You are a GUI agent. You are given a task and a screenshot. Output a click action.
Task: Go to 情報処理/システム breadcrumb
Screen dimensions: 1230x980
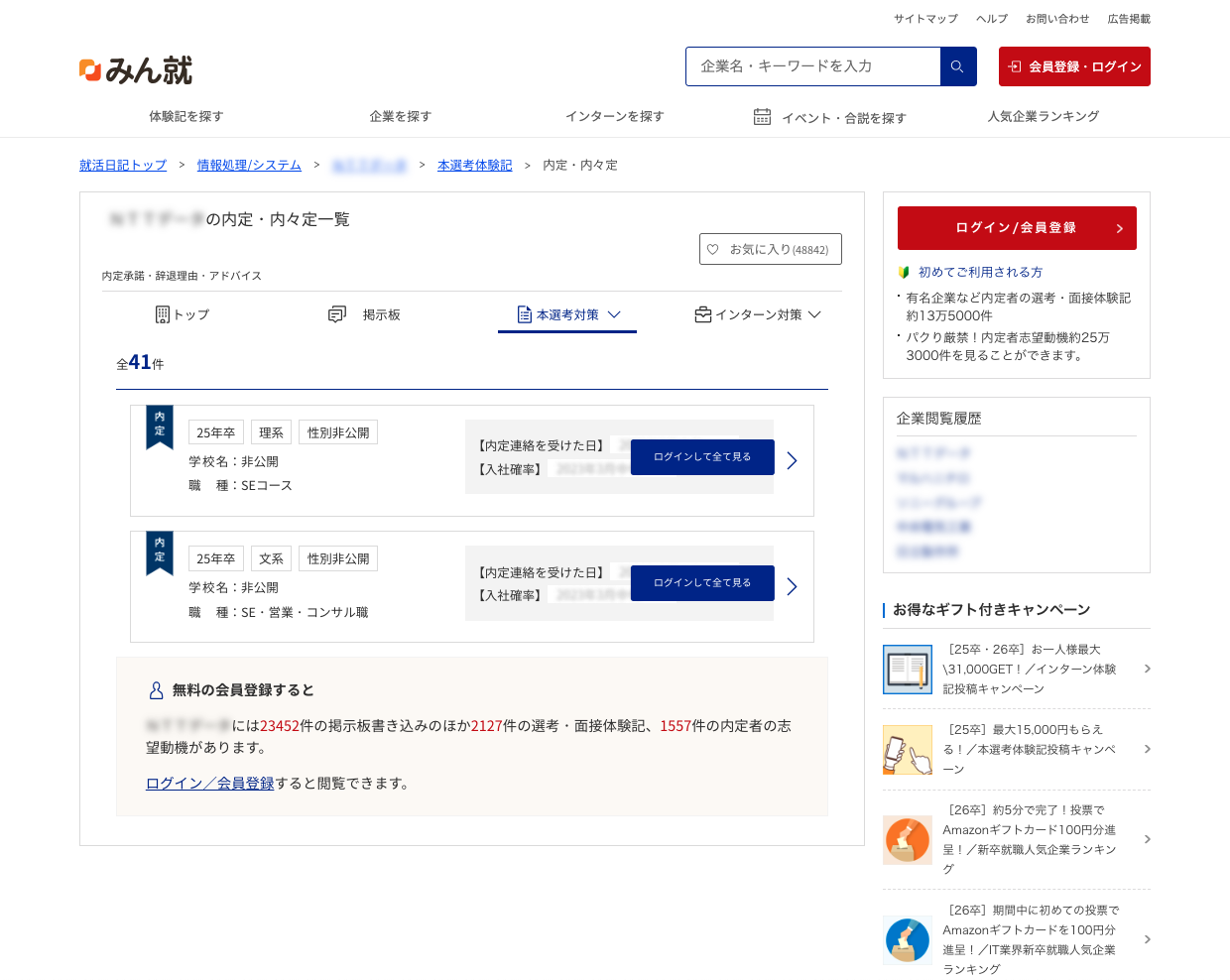tap(249, 166)
